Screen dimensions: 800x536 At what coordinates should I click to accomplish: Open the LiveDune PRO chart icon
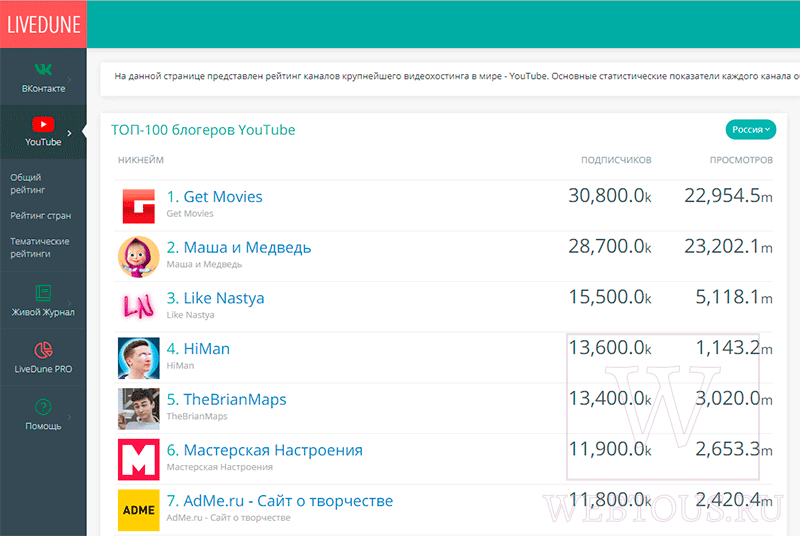pos(43,350)
